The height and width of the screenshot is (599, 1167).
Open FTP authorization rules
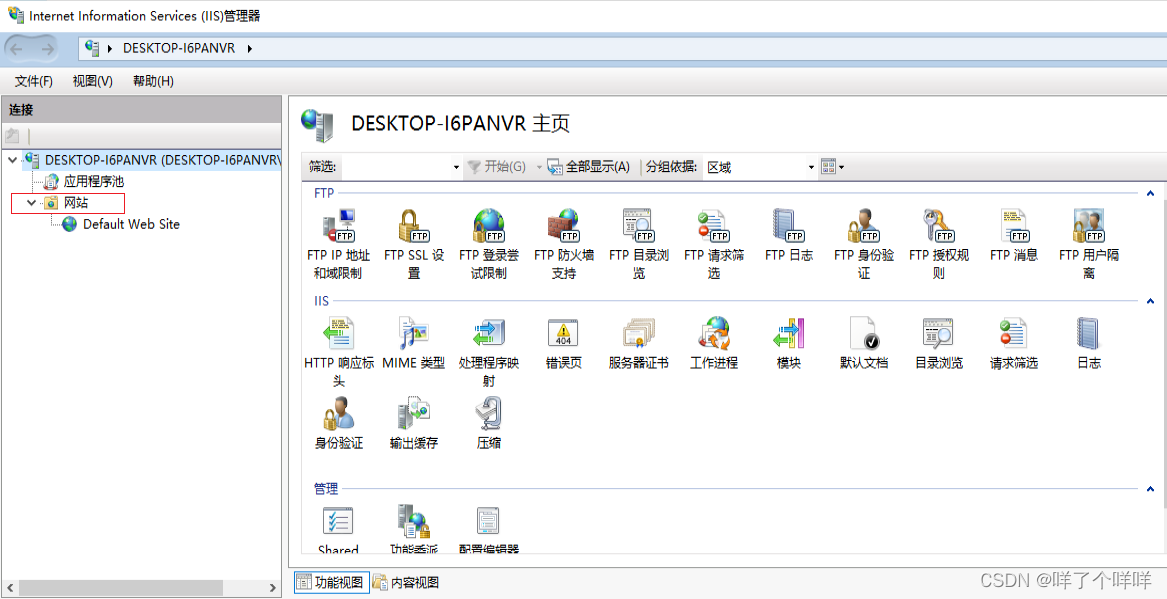point(939,244)
